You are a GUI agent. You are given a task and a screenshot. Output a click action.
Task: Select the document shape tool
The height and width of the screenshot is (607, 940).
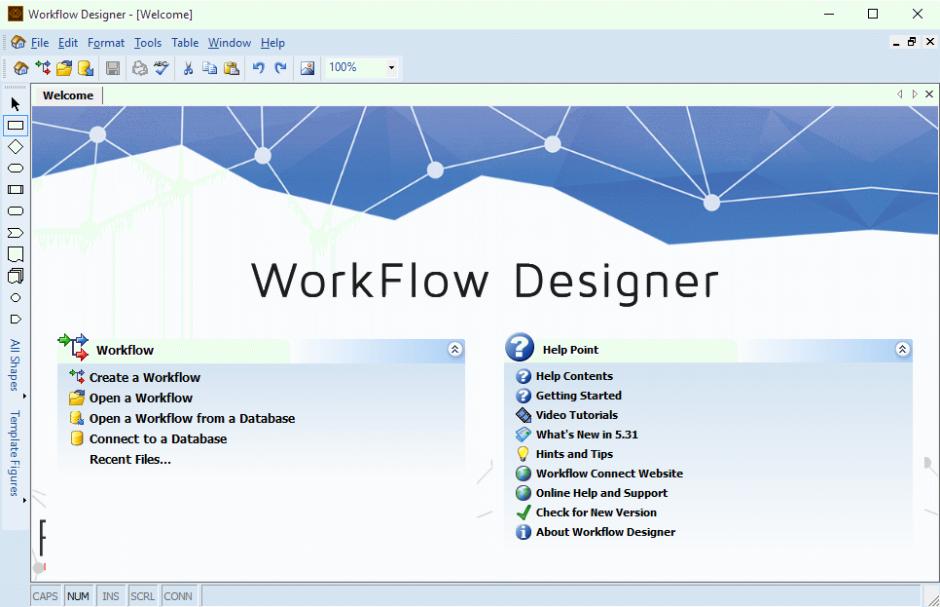point(16,254)
